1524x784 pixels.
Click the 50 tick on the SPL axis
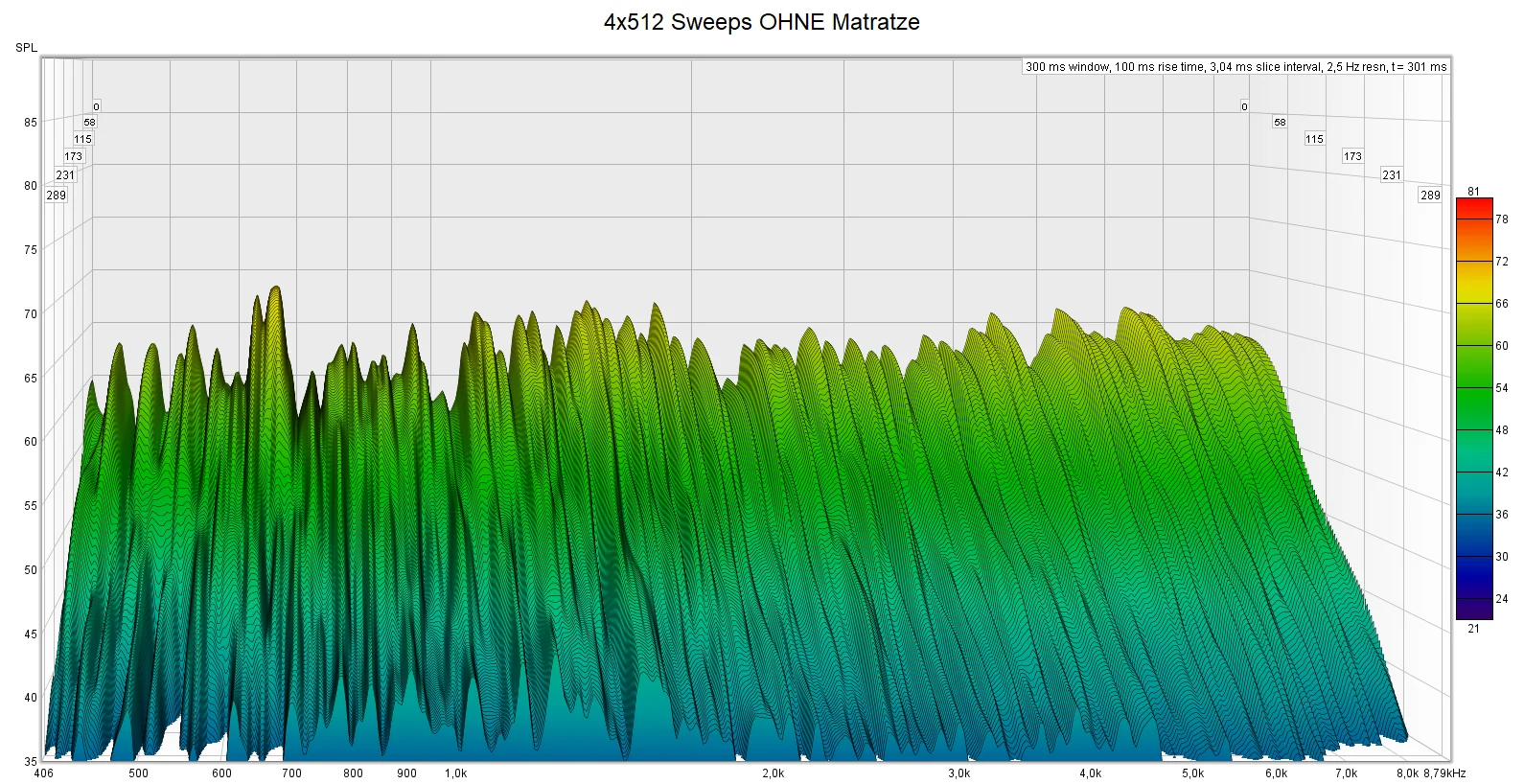pos(31,570)
